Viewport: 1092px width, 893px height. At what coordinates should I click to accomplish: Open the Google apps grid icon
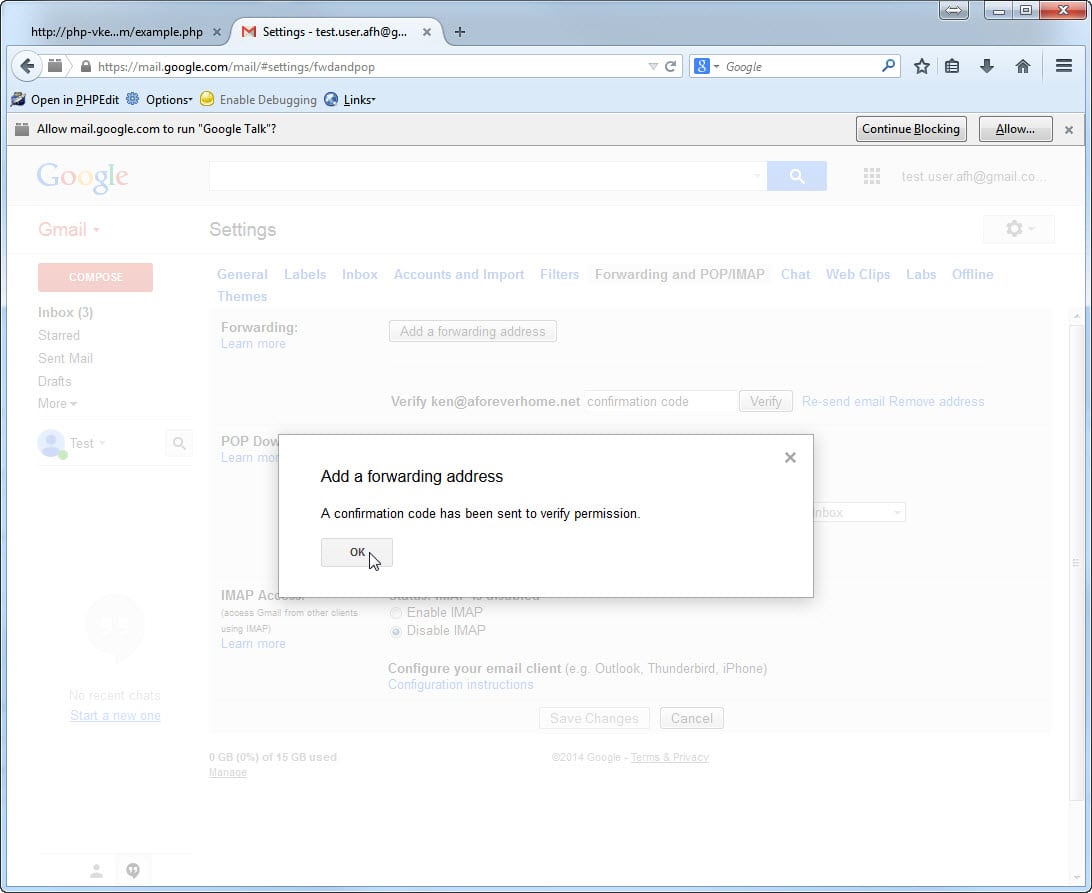pos(871,176)
